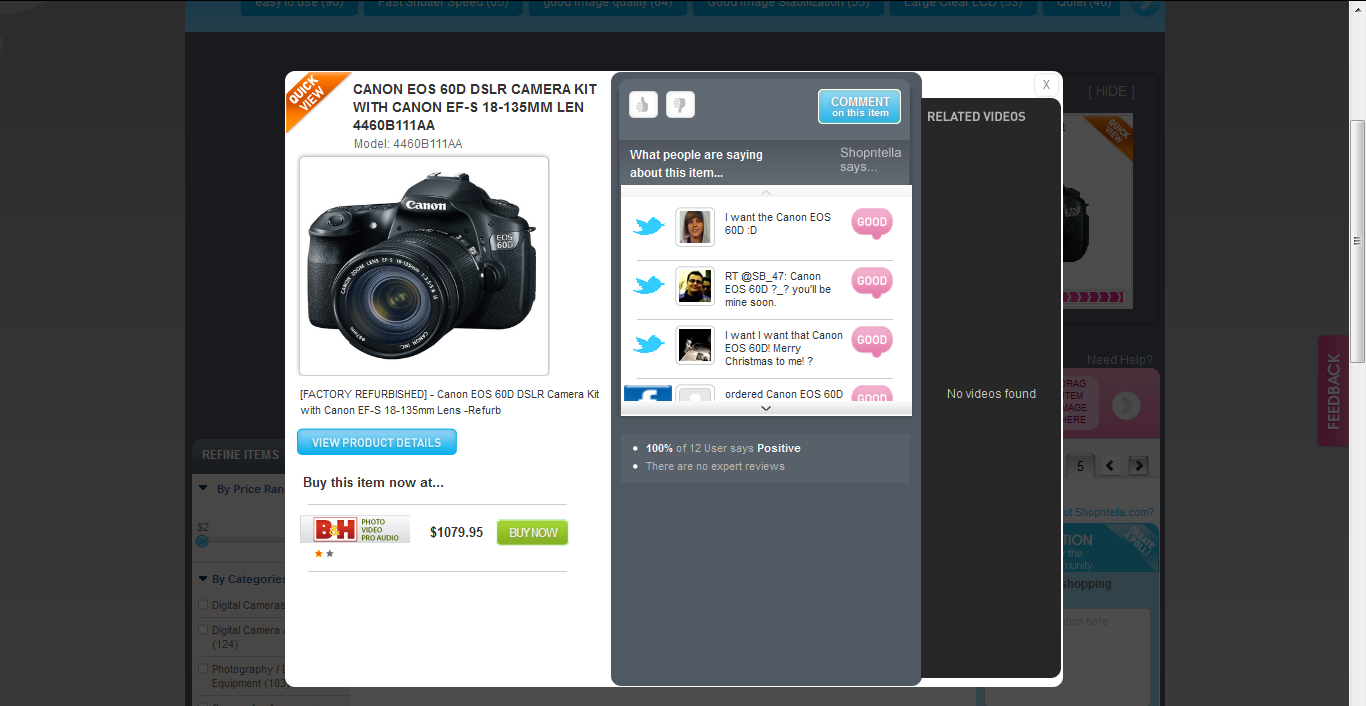Click the price range slider handle

(202, 541)
